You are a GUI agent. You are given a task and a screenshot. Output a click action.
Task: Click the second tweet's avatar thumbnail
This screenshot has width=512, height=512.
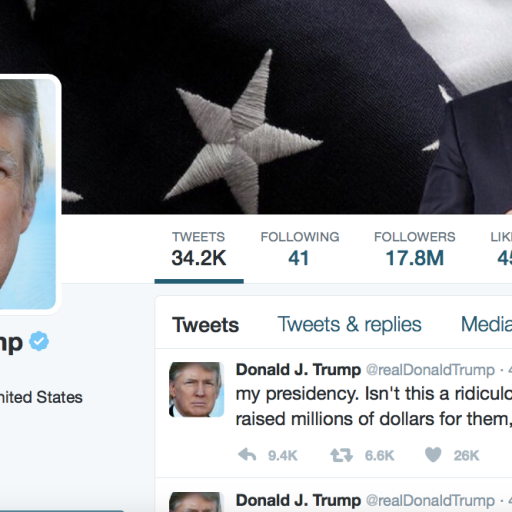196,502
